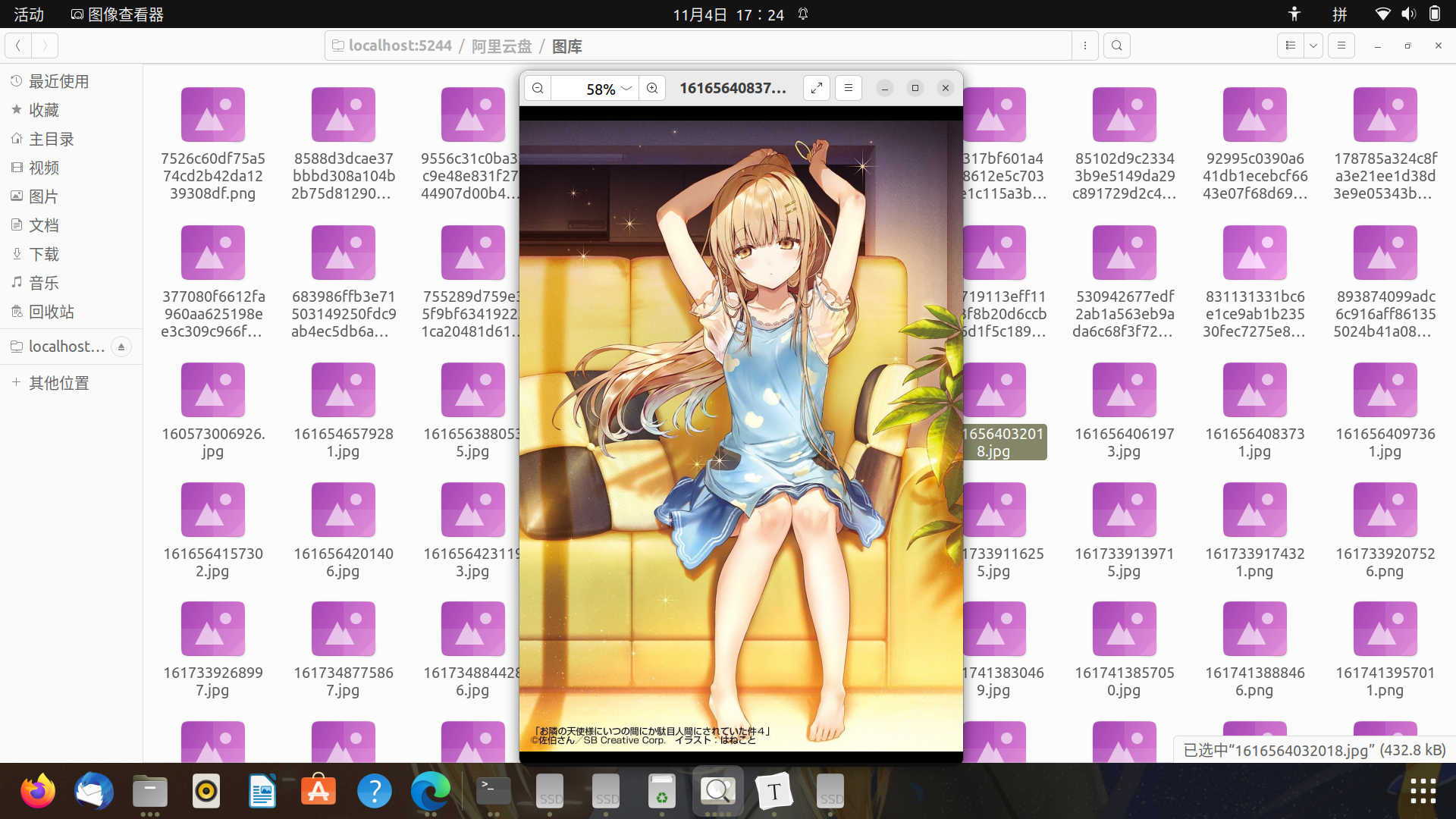The height and width of the screenshot is (819, 1456).
Task: Open 视频 folder in the sidebar
Action: click(71, 168)
